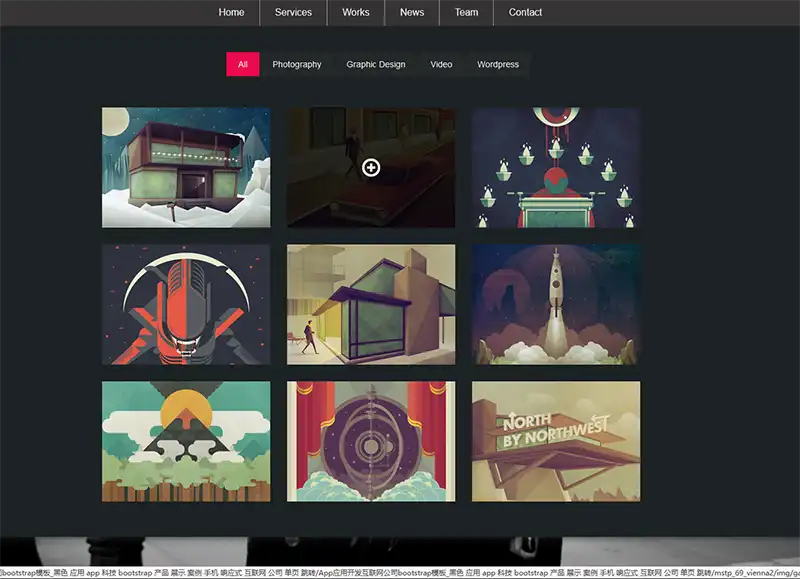
Task: Filter portfolio by Photography
Action: tap(297, 64)
